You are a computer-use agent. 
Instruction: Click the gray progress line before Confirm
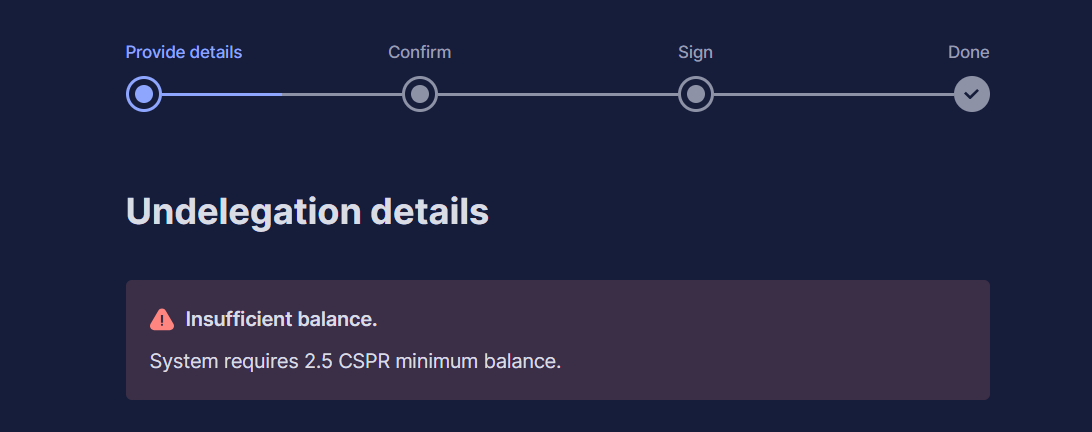pyautogui.click(x=342, y=94)
